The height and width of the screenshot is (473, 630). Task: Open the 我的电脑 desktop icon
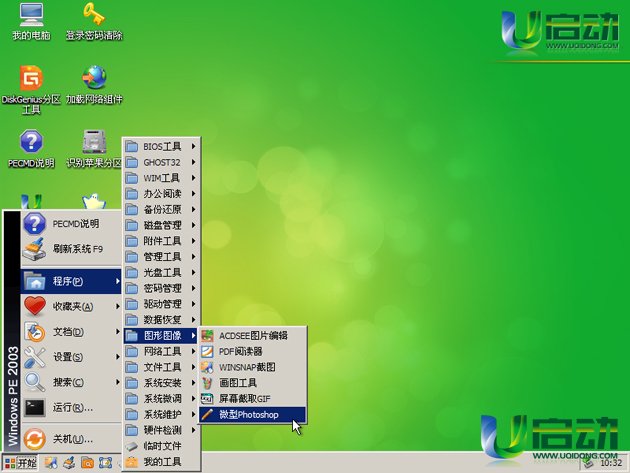click(x=31, y=21)
